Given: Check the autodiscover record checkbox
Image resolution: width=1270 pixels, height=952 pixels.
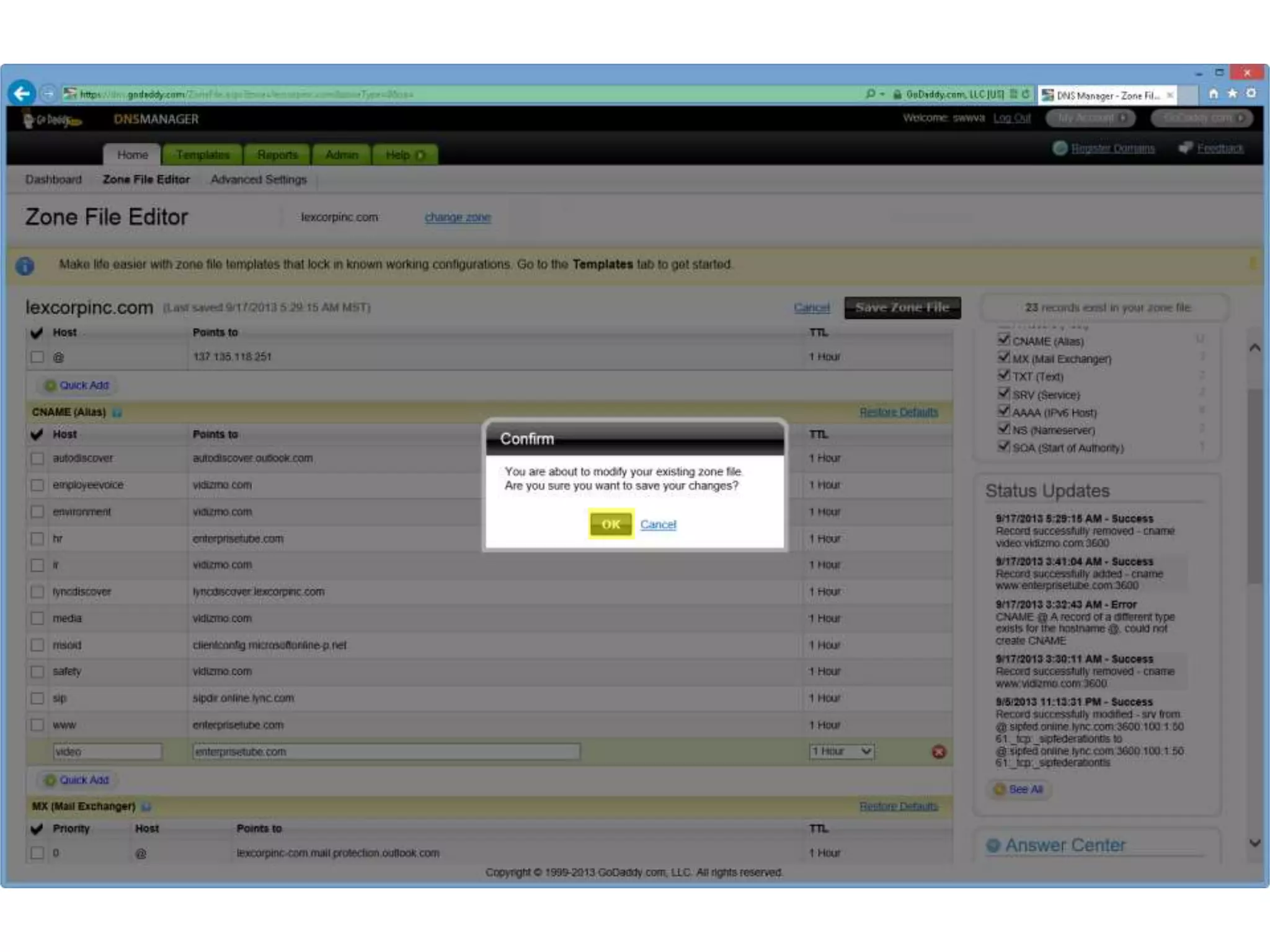Looking at the screenshot, I should coord(38,459).
